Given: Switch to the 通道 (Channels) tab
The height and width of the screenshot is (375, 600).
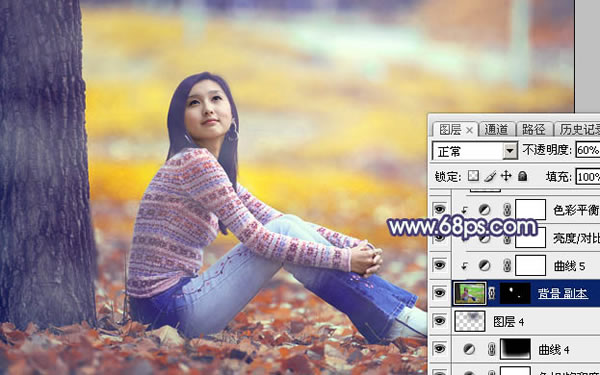Looking at the screenshot, I should (496, 130).
